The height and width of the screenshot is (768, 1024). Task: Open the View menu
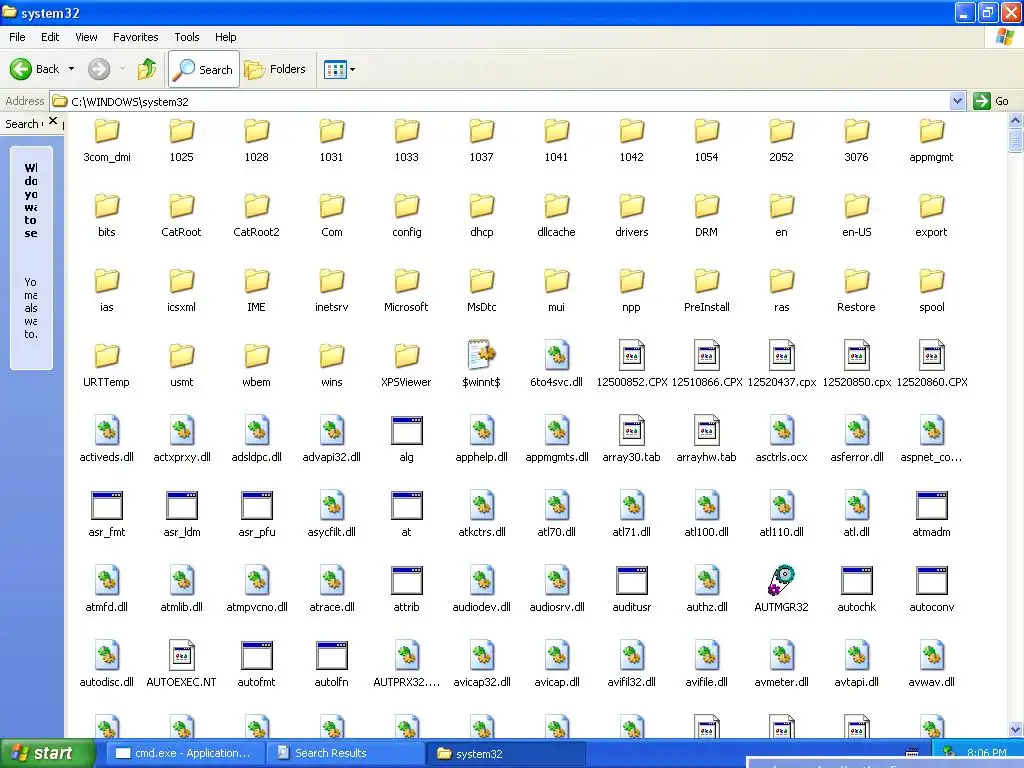pyautogui.click(x=86, y=37)
